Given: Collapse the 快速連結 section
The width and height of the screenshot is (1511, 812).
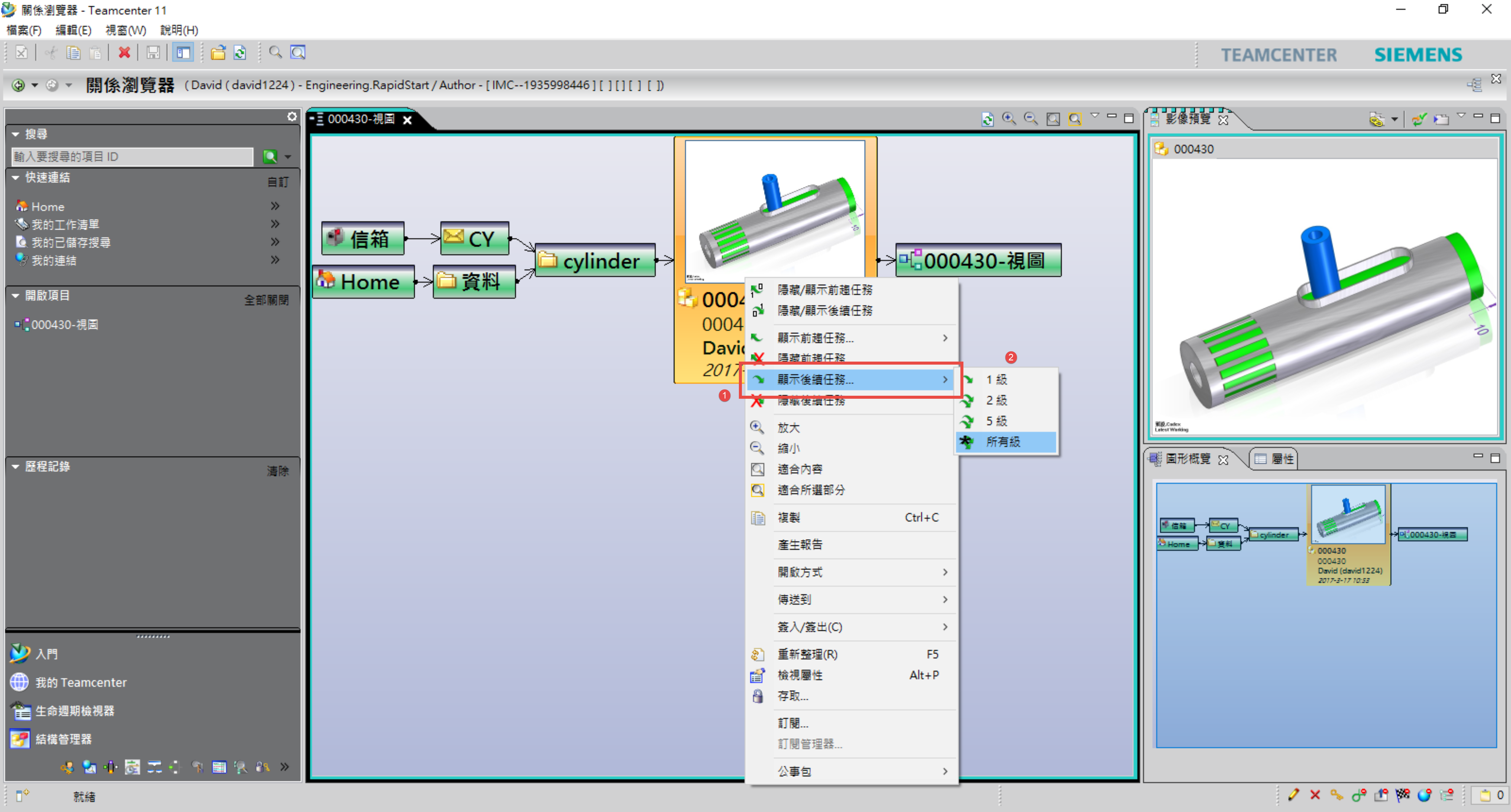Looking at the screenshot, I should coord(15,178).
